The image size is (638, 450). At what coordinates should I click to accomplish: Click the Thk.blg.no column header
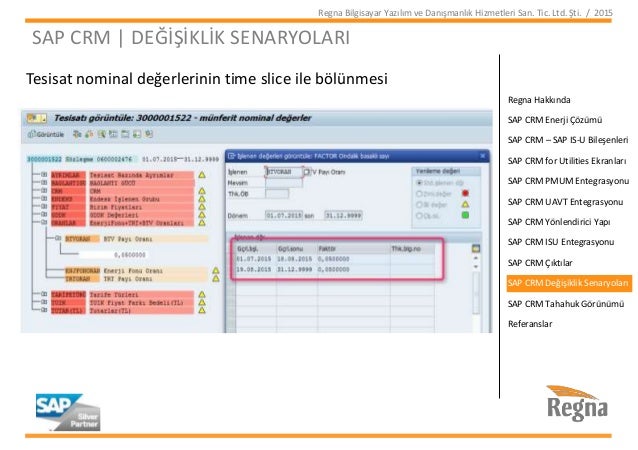[x=412, y=249]
